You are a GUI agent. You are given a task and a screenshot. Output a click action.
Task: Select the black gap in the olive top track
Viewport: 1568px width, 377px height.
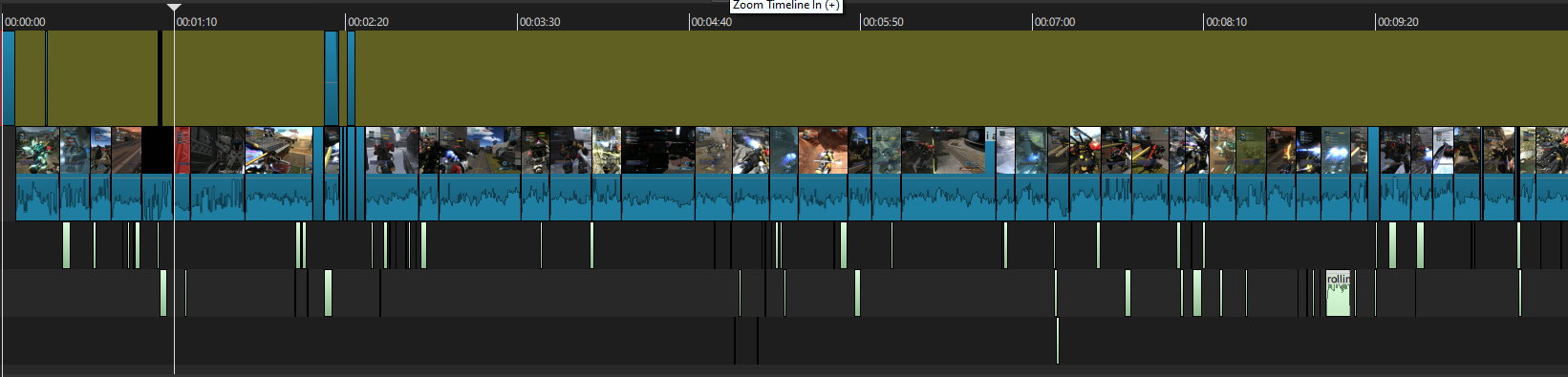(160, 78)
